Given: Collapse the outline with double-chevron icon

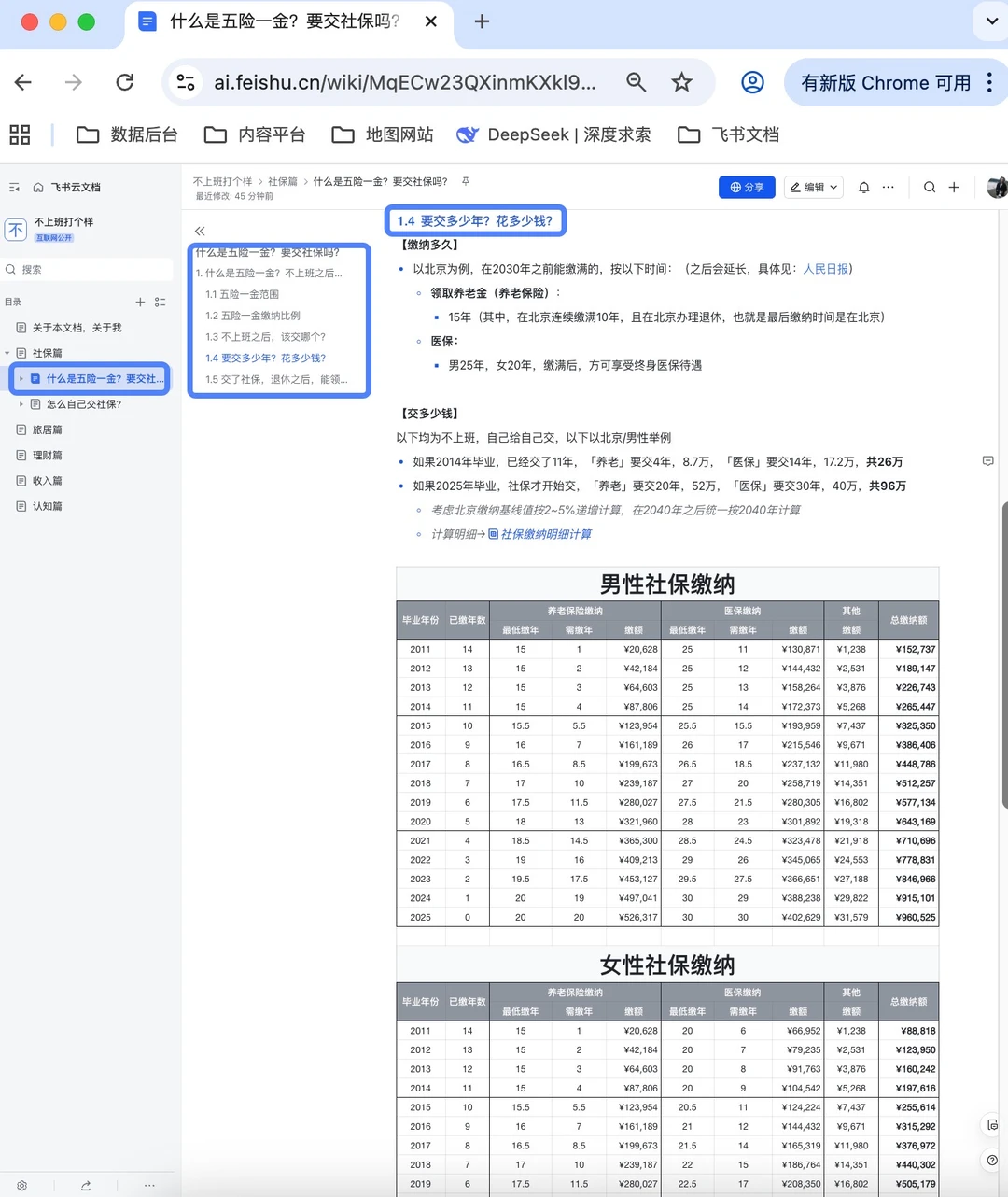Looking at the screenshot, I should tap(200, 231).
